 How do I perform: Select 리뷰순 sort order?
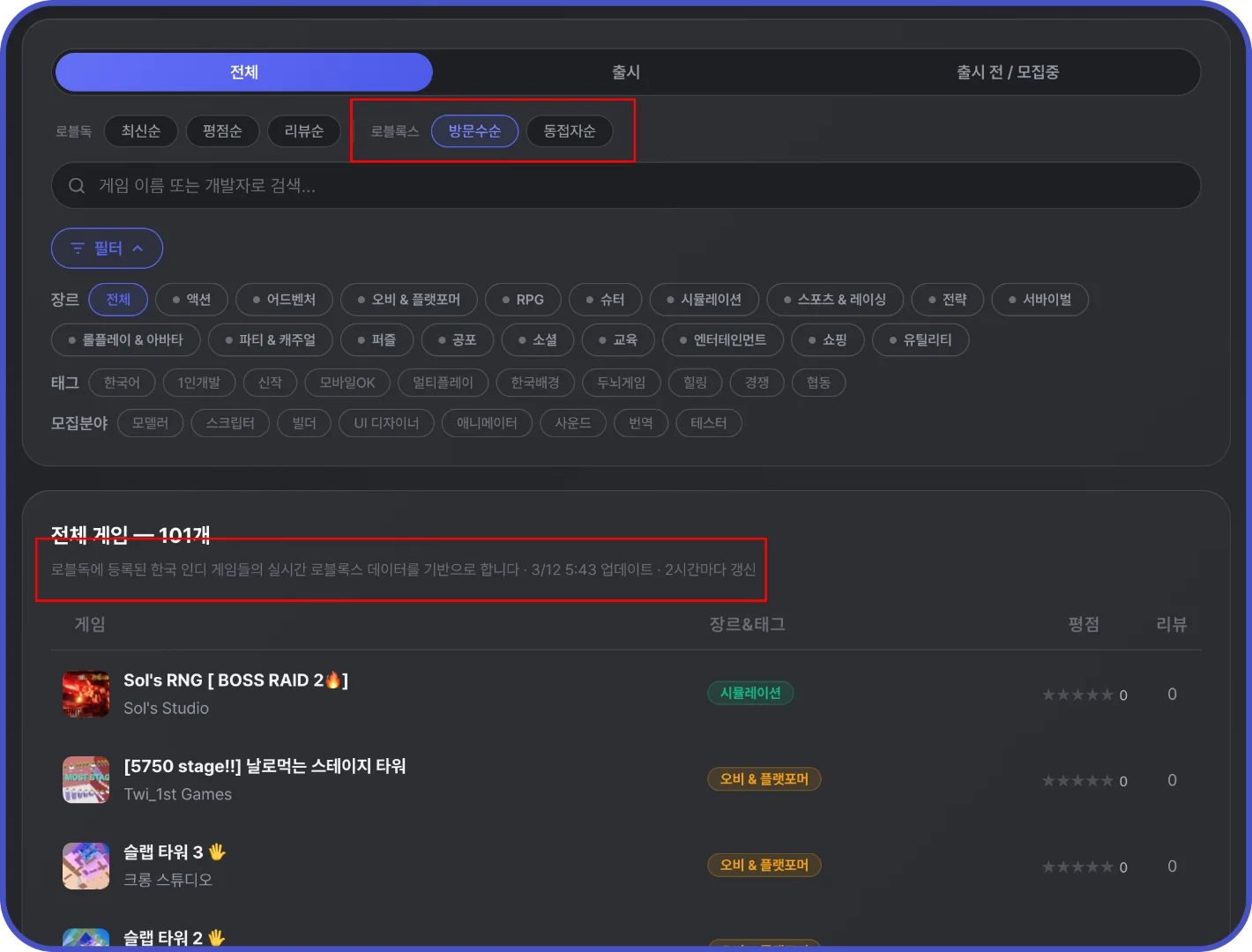coord(303,130)
